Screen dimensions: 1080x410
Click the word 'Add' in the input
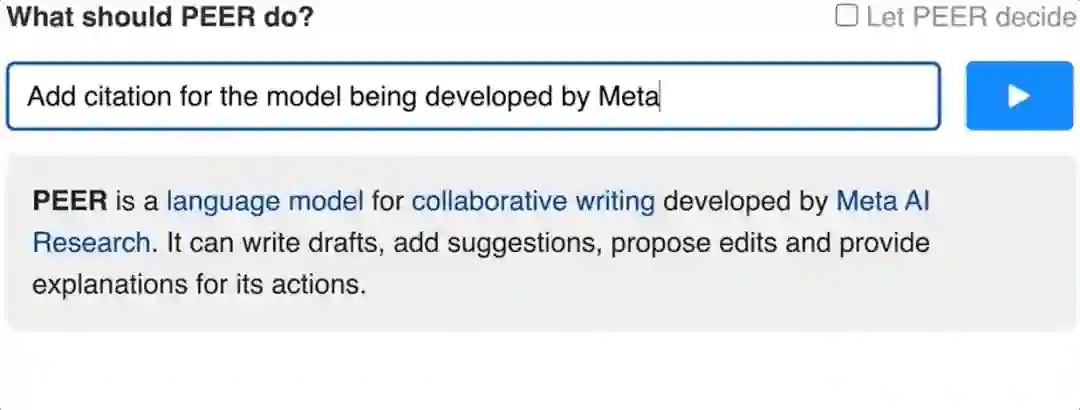point(47,97)
